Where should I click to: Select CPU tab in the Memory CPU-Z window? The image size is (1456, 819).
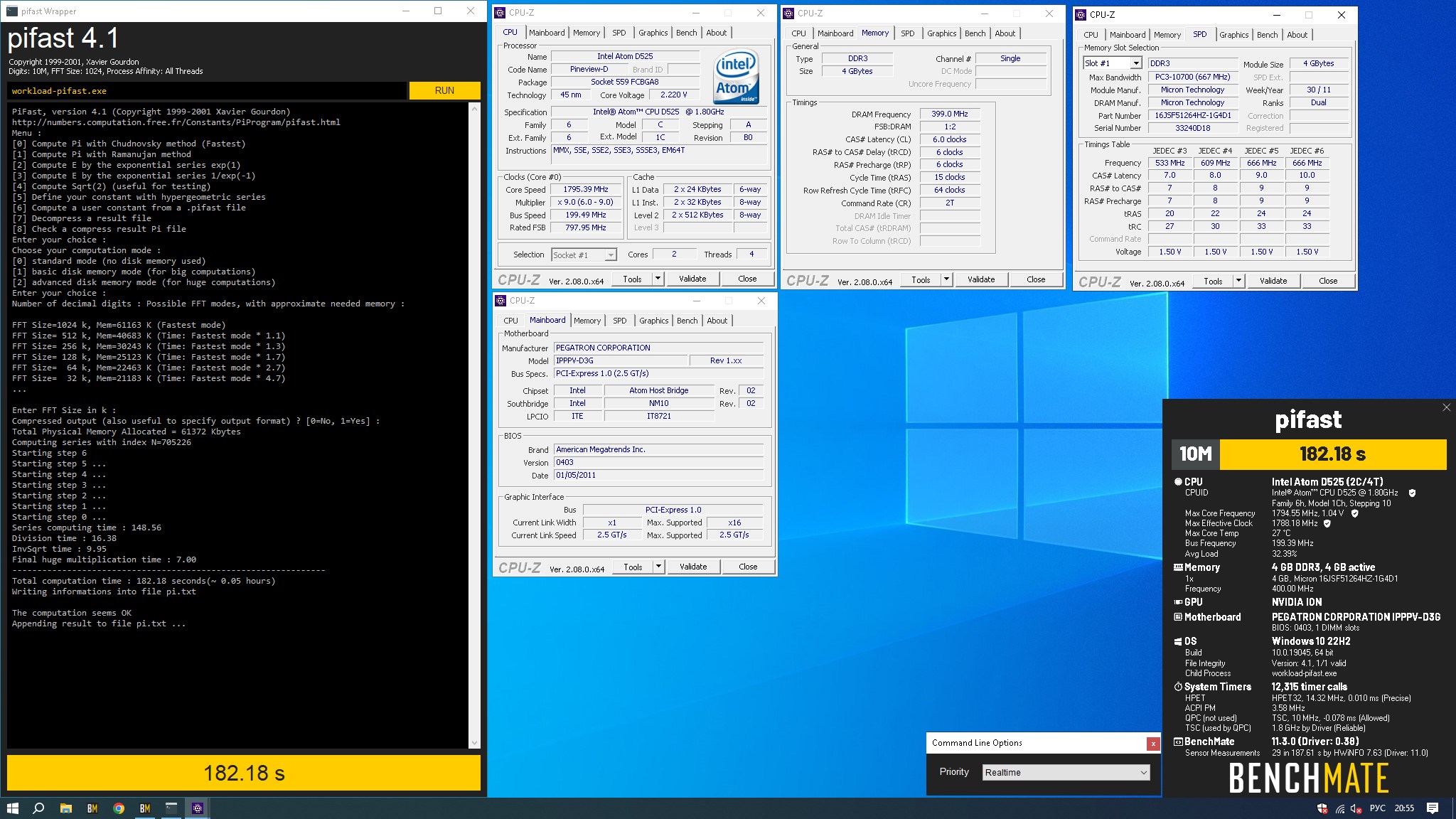798,33
